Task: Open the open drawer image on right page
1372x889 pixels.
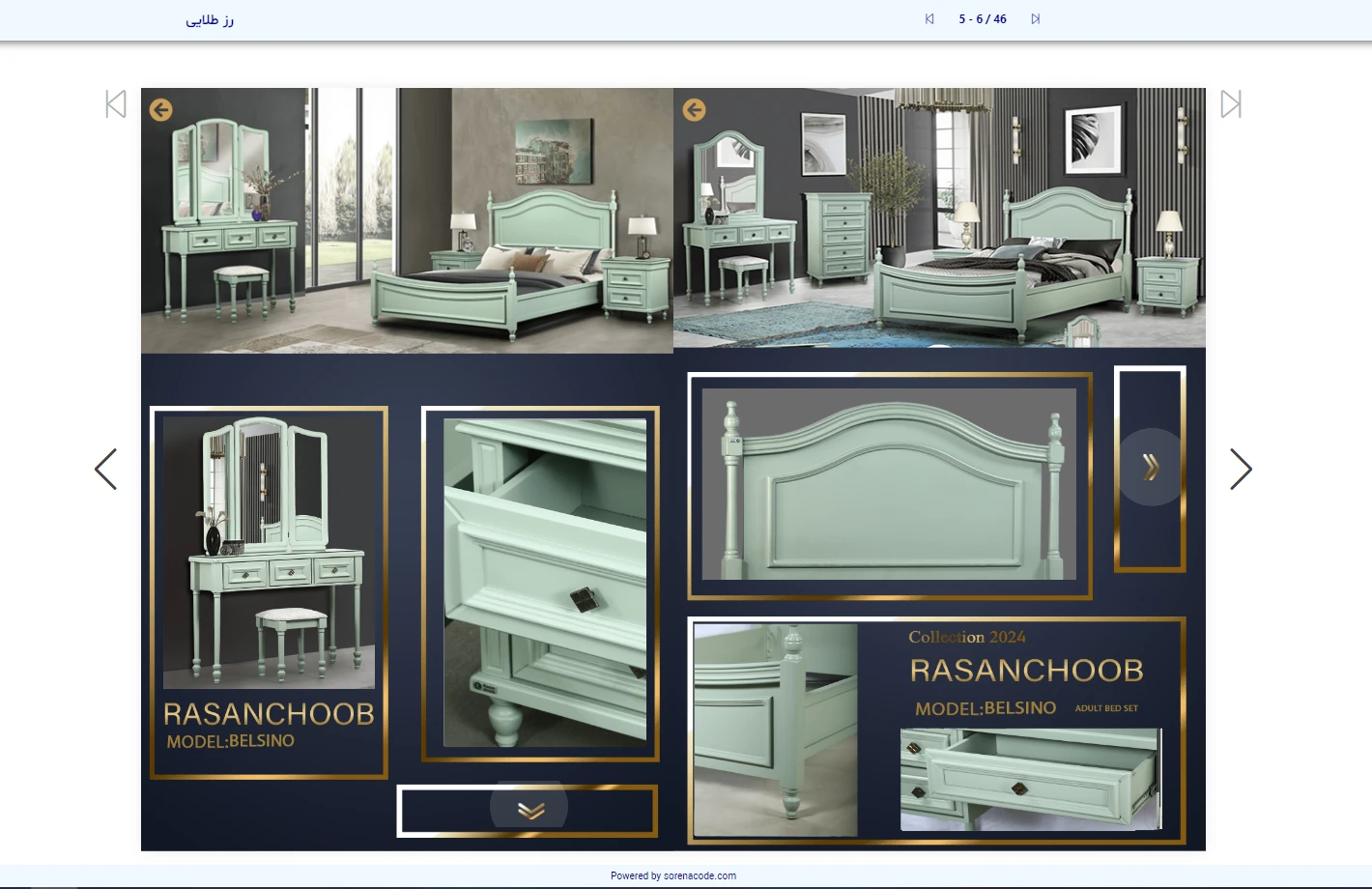Action: (1031, 780)
